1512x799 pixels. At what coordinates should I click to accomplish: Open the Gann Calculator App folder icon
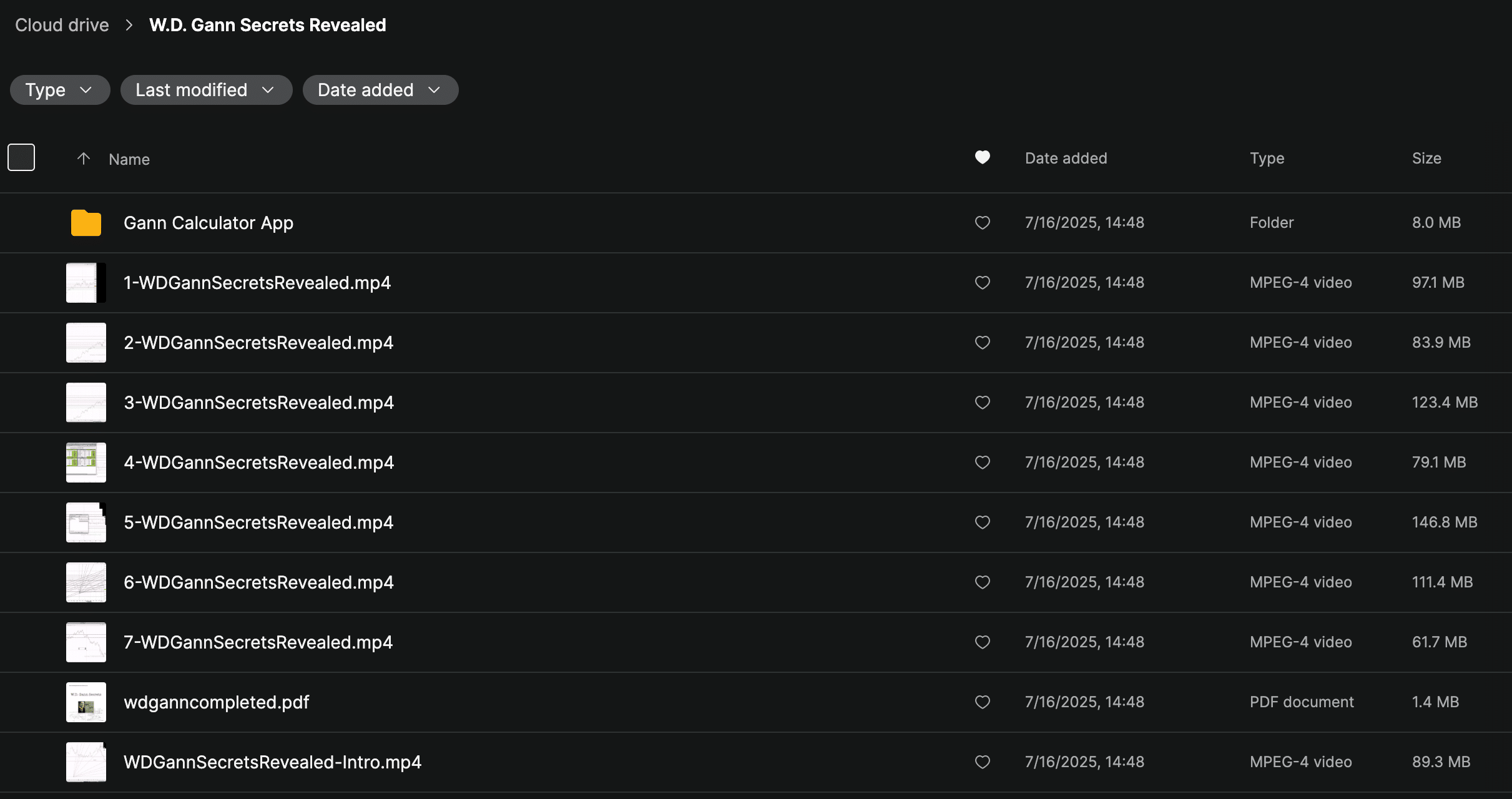[x=86, y=223]
